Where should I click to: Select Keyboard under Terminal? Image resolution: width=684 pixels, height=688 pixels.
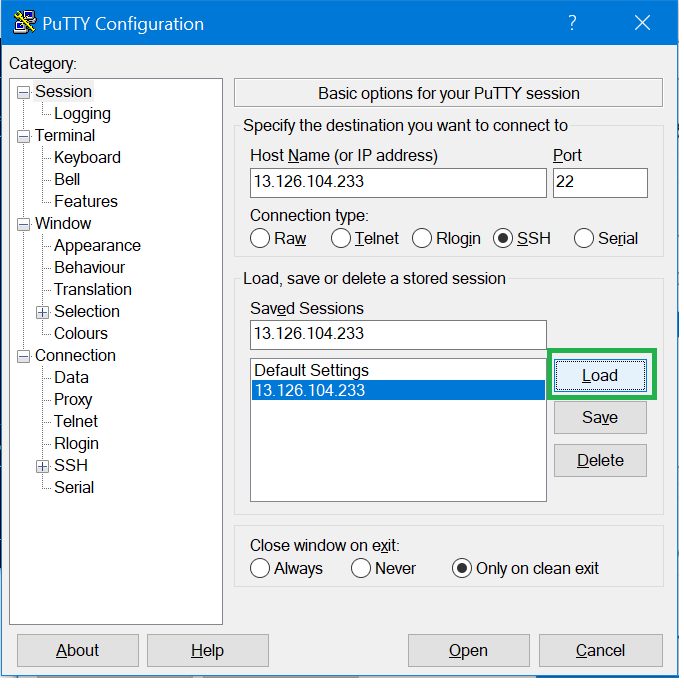(87, 158)
